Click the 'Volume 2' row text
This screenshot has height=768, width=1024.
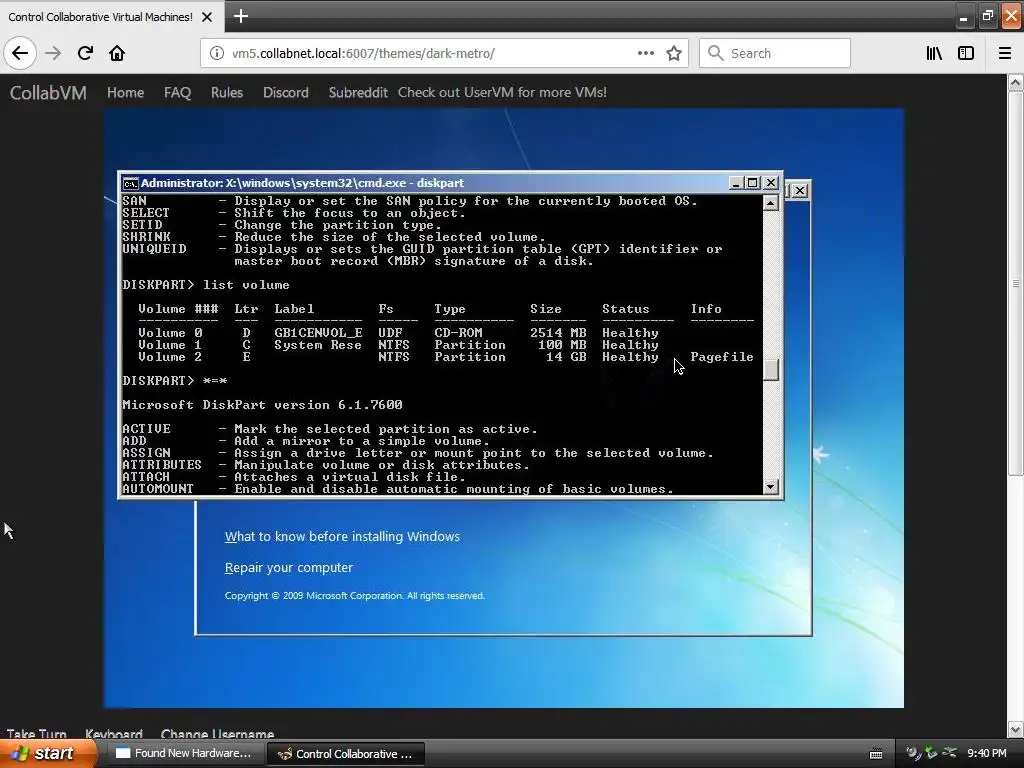click(170, 357)
